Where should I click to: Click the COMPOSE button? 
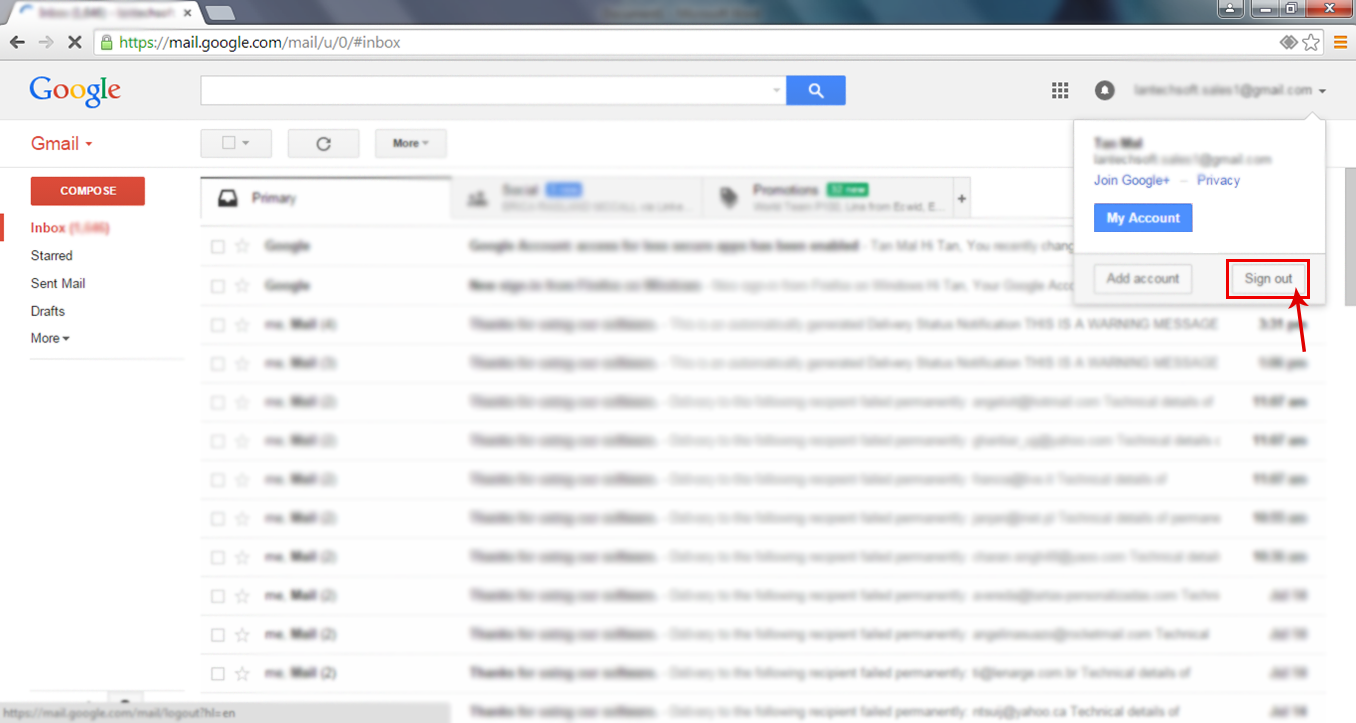point(88,191)
